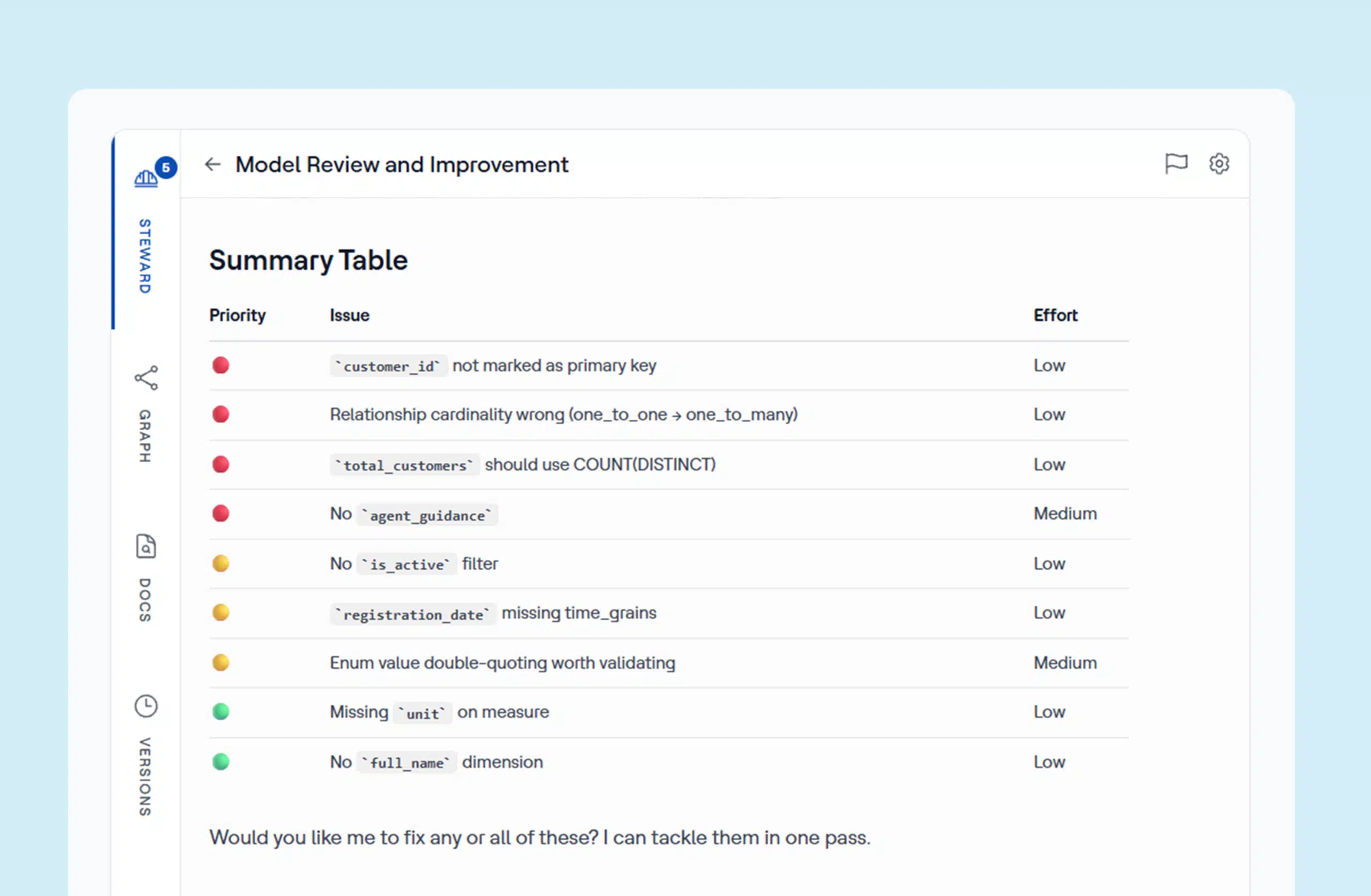Click 'Would you like me to fix' message
This screenshot has width=1371, height=896.
click(540, 837)
